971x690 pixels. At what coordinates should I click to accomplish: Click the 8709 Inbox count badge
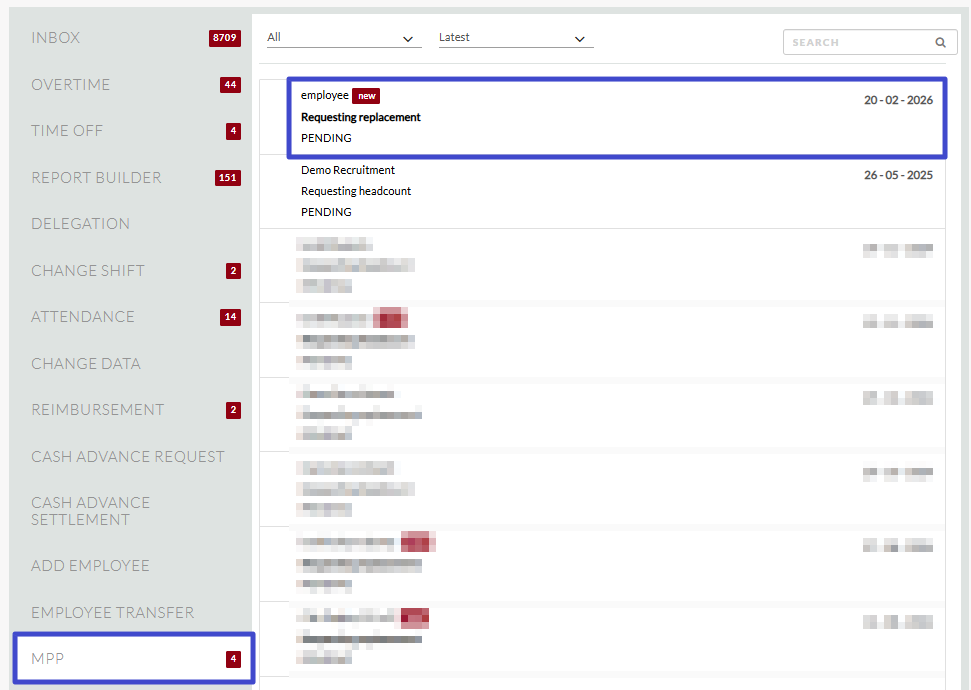224,38
